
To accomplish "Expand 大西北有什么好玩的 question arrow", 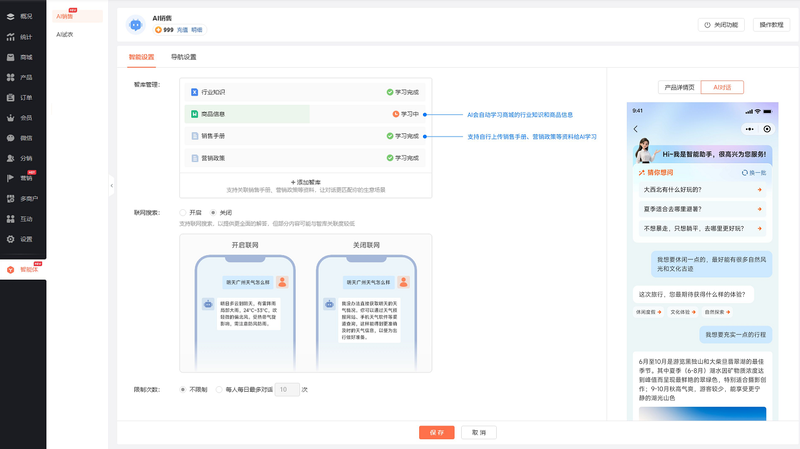I will click(x=759, y=189).
